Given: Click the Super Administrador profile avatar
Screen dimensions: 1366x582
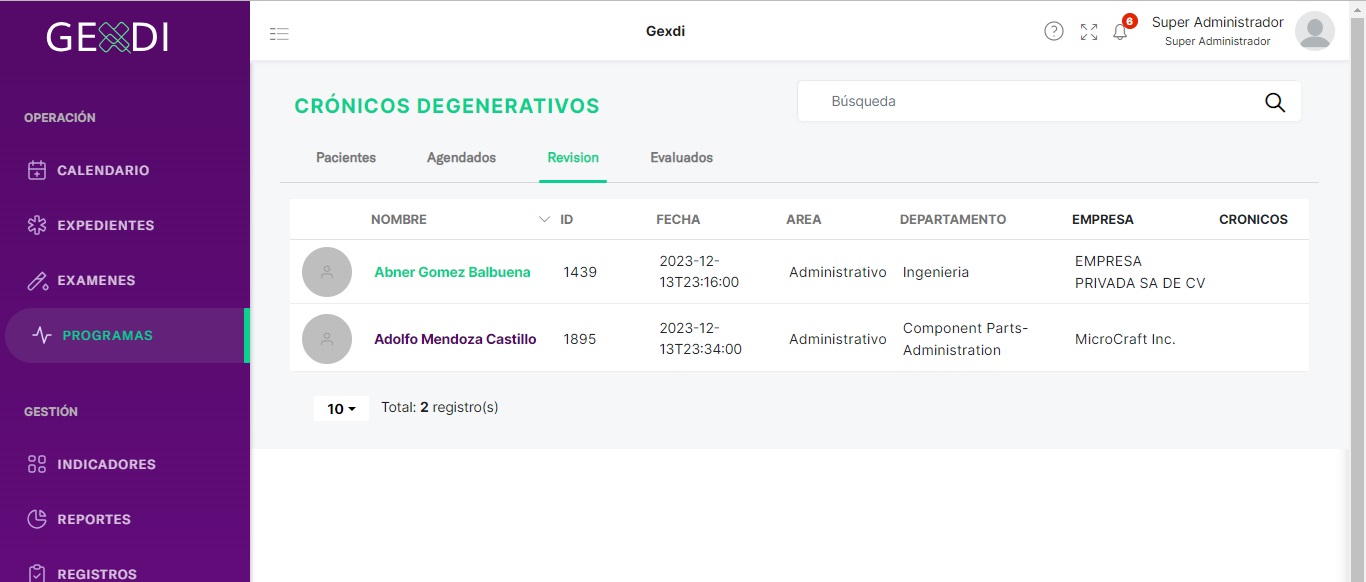Looking at the screenshot, I should (x=1315, y=31).
